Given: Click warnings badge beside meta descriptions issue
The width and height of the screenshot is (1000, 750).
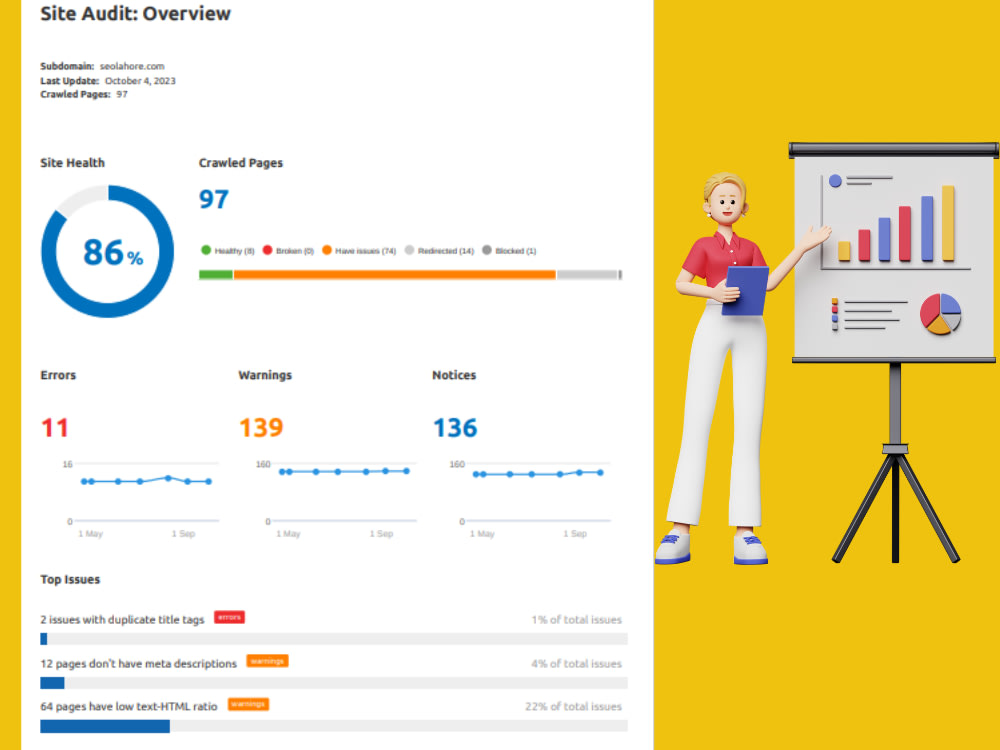Looking at the screenshot, I should pyautogui.click(x=267, y=661).
